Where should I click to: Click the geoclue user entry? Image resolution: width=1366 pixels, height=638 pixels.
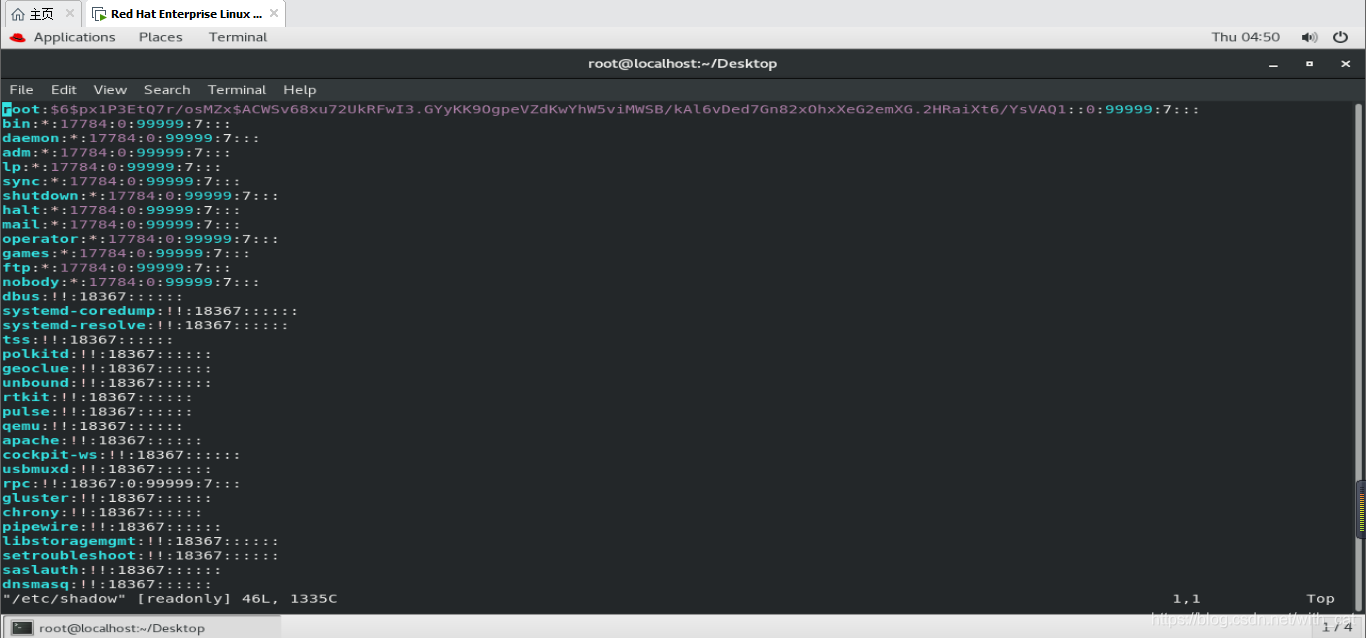click(107, 368)
